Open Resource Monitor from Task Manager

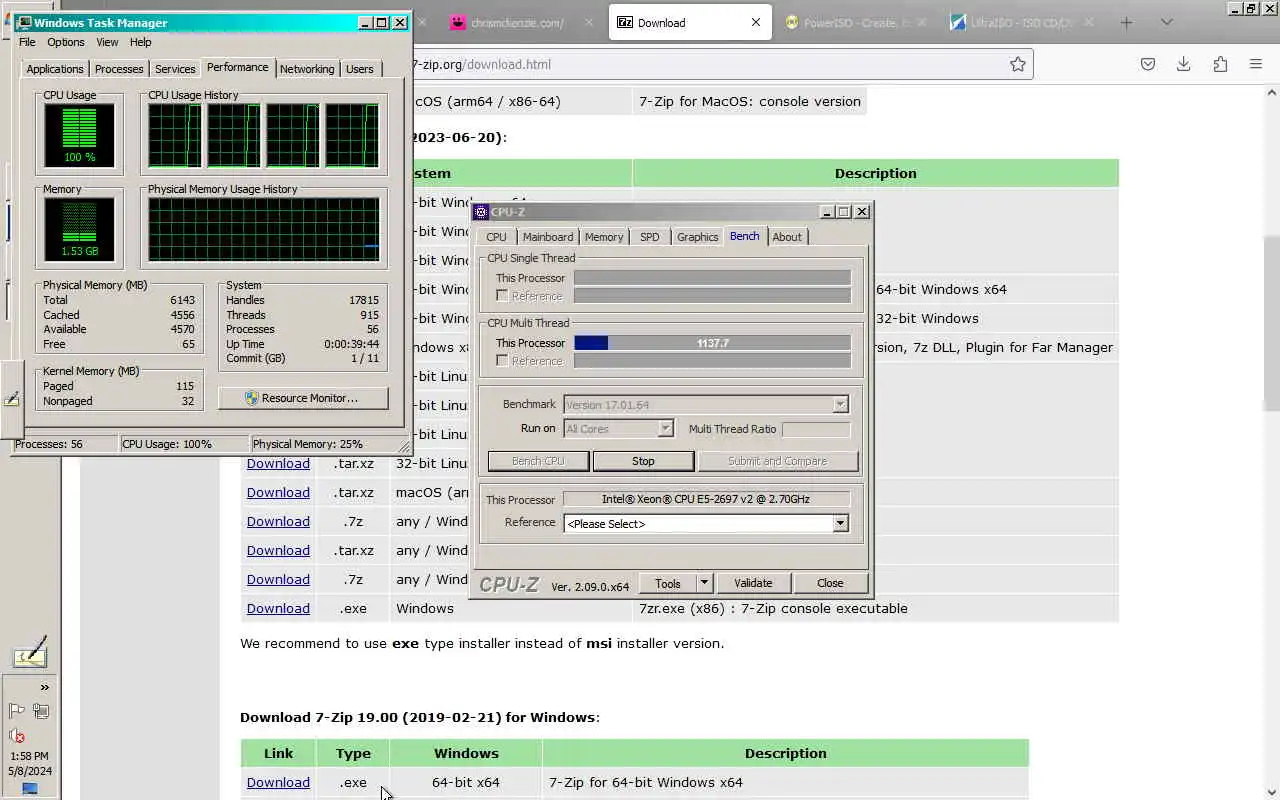point(303,398)
